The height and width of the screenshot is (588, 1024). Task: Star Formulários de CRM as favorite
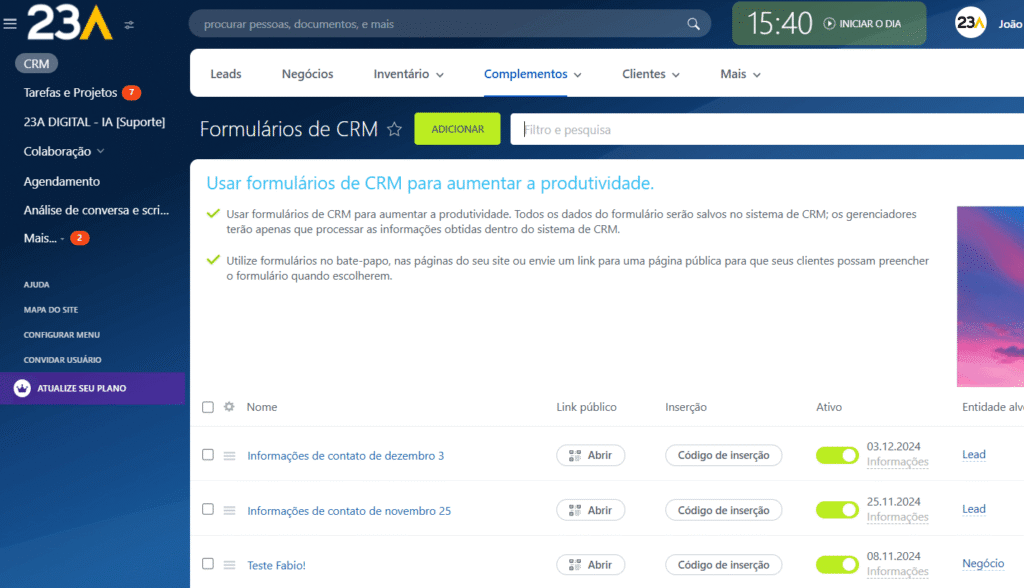coord(394,129)
